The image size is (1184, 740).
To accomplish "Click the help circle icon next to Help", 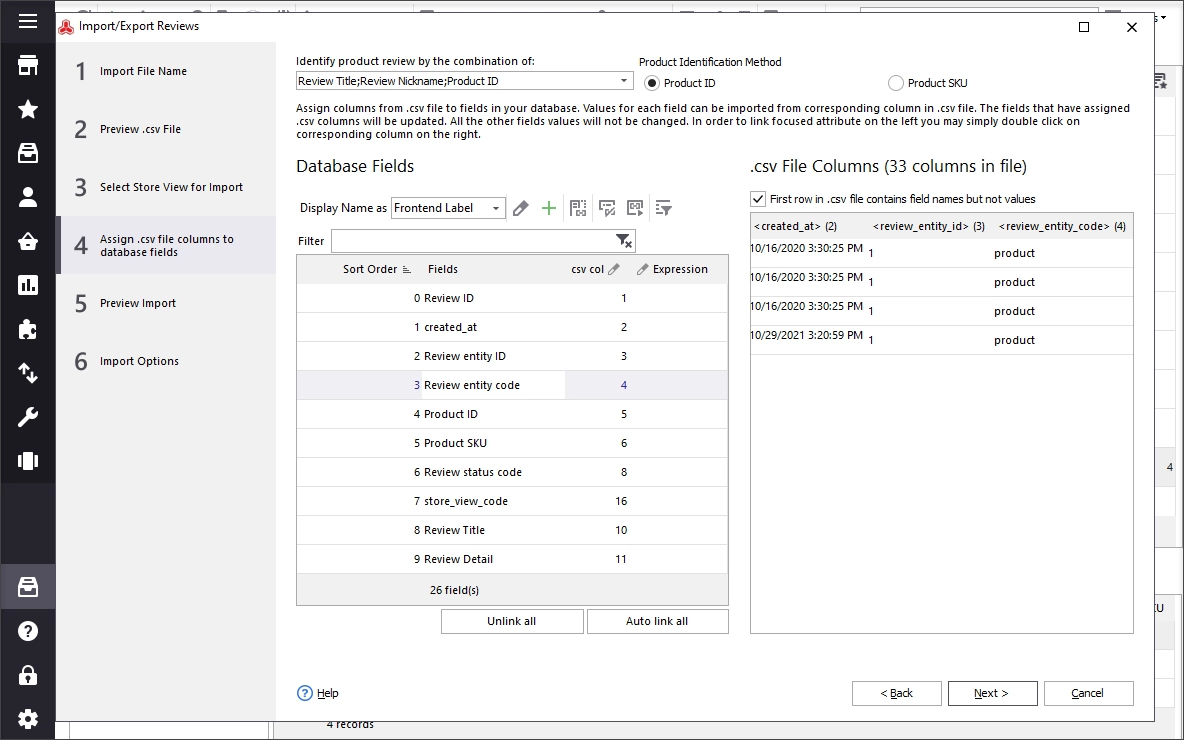I will (x=304, y=693).
